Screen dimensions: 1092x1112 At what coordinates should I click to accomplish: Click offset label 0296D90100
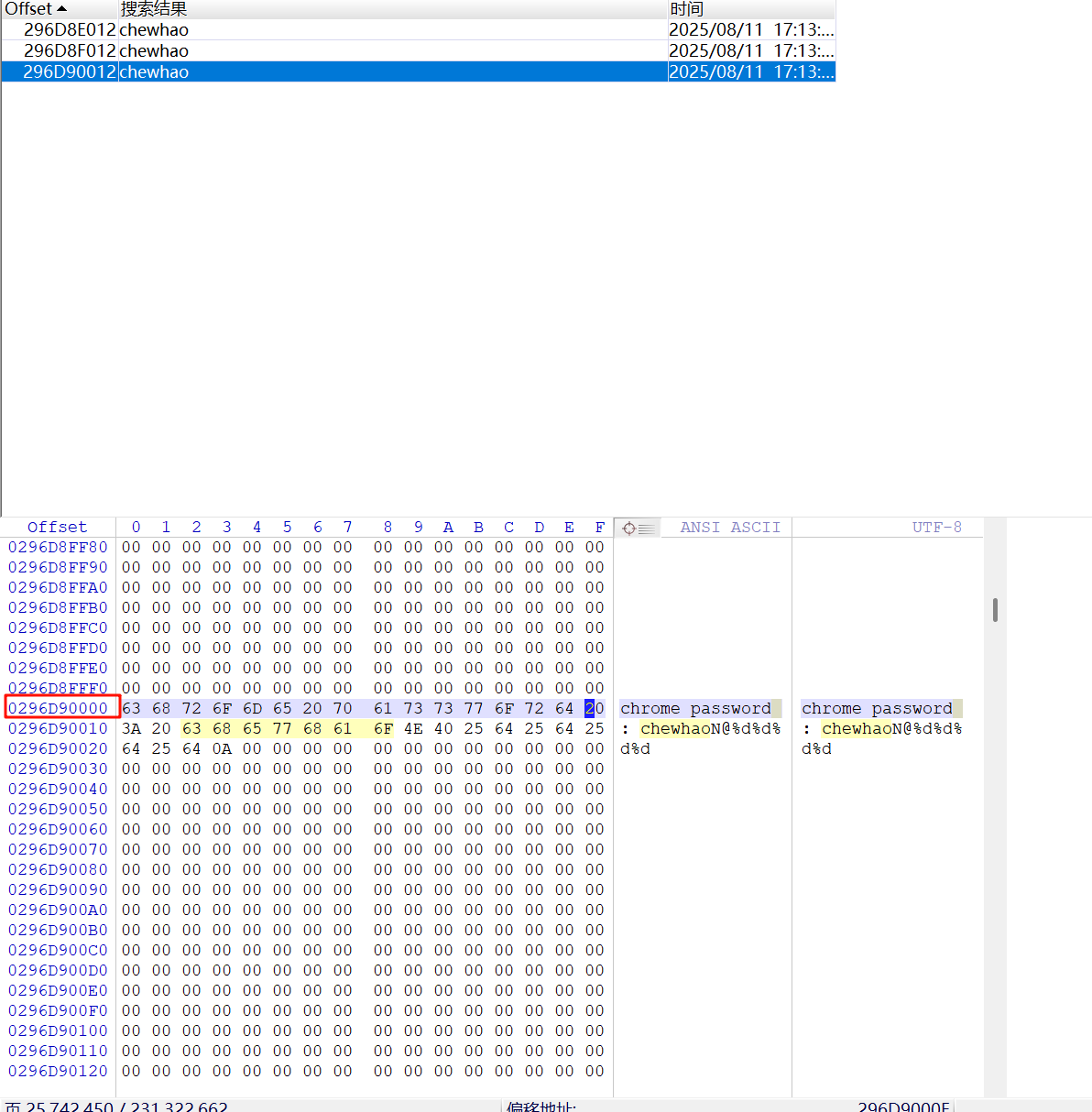(x=58, y=1030)
